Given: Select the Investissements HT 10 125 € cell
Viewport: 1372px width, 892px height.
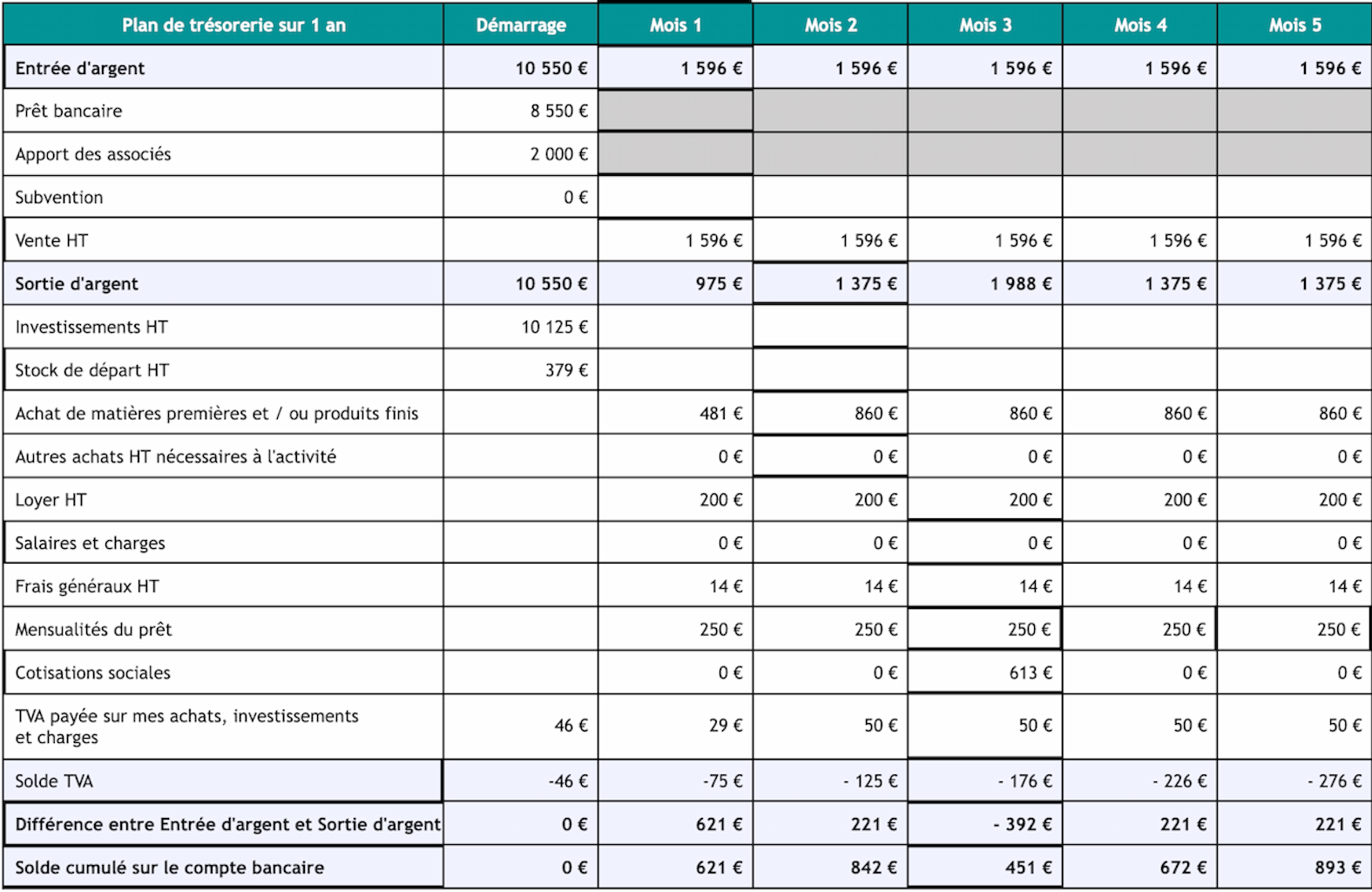Looking at the screenshot, I should [x=521, y=327].
